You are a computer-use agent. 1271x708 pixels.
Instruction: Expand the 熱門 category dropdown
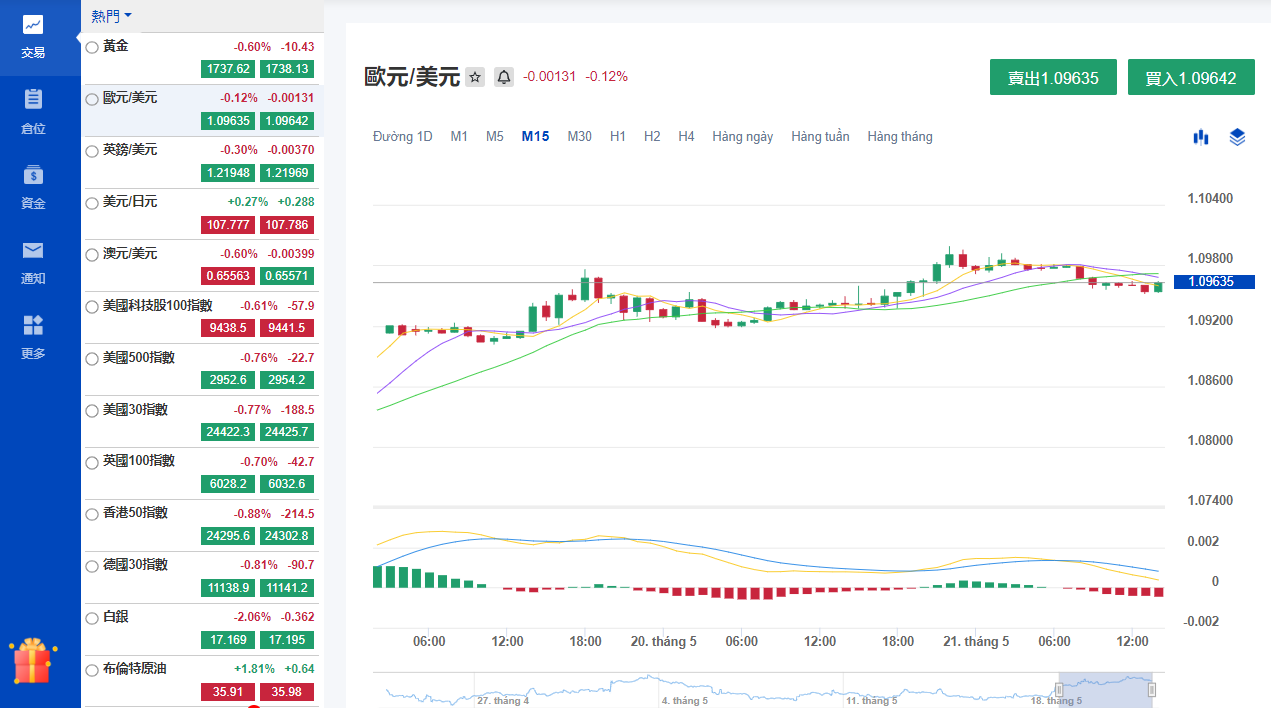click(x=111, y=16)
